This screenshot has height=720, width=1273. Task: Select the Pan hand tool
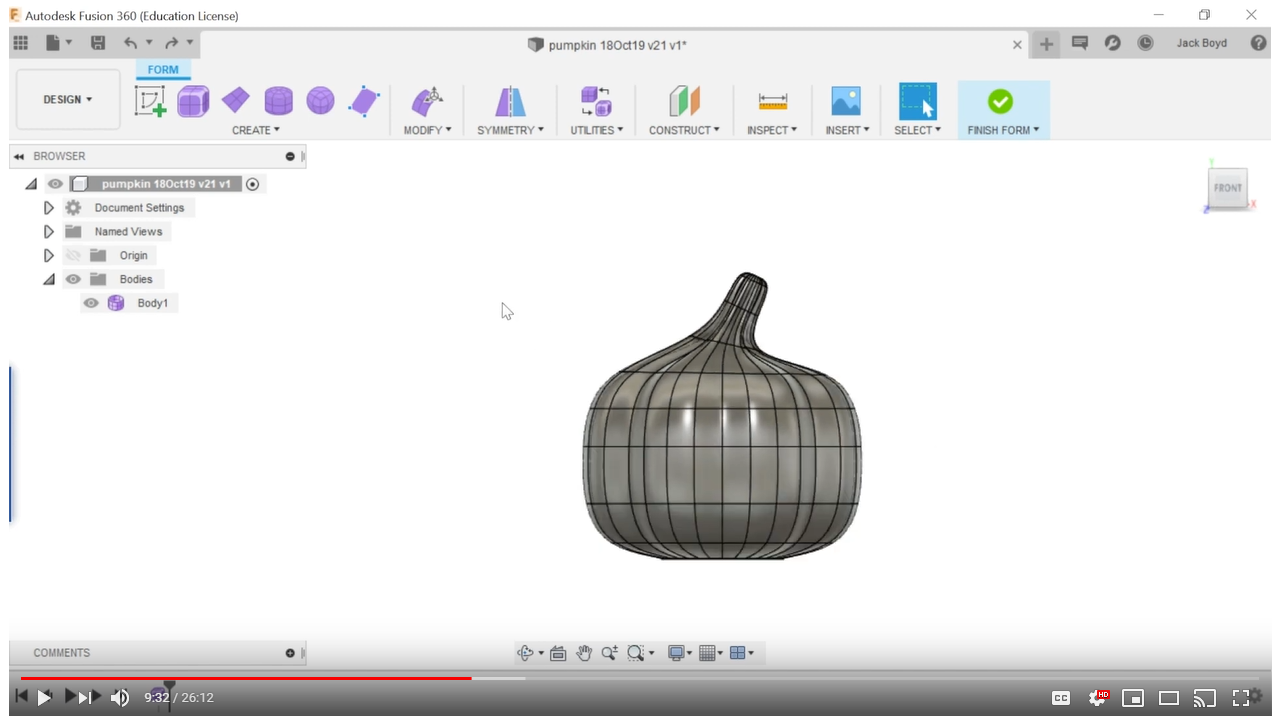pos(584,653)
